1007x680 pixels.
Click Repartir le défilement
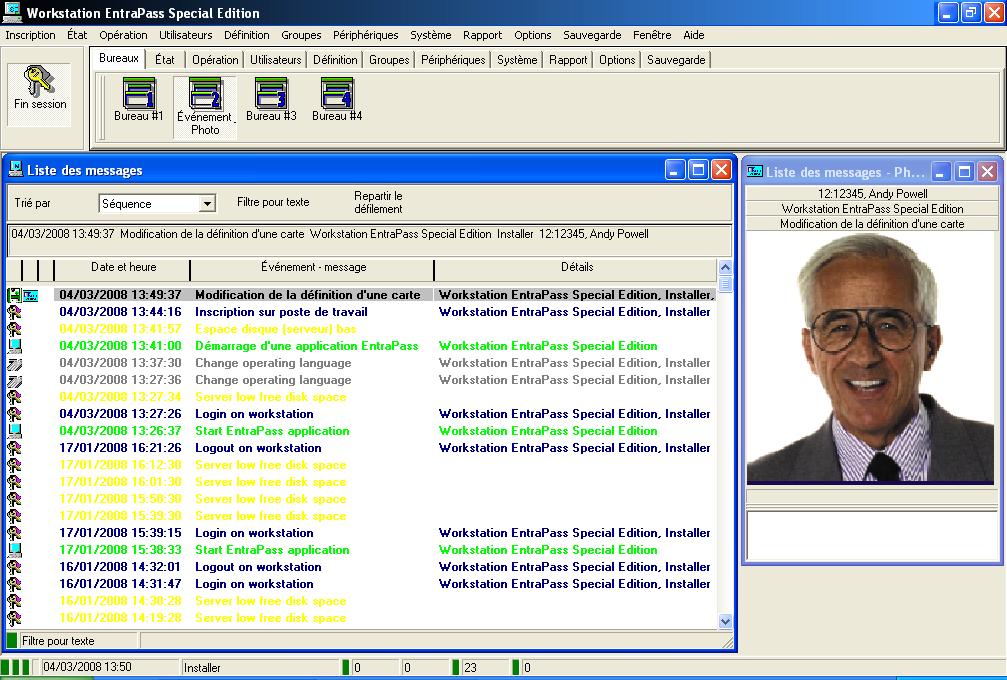(378, 202)
